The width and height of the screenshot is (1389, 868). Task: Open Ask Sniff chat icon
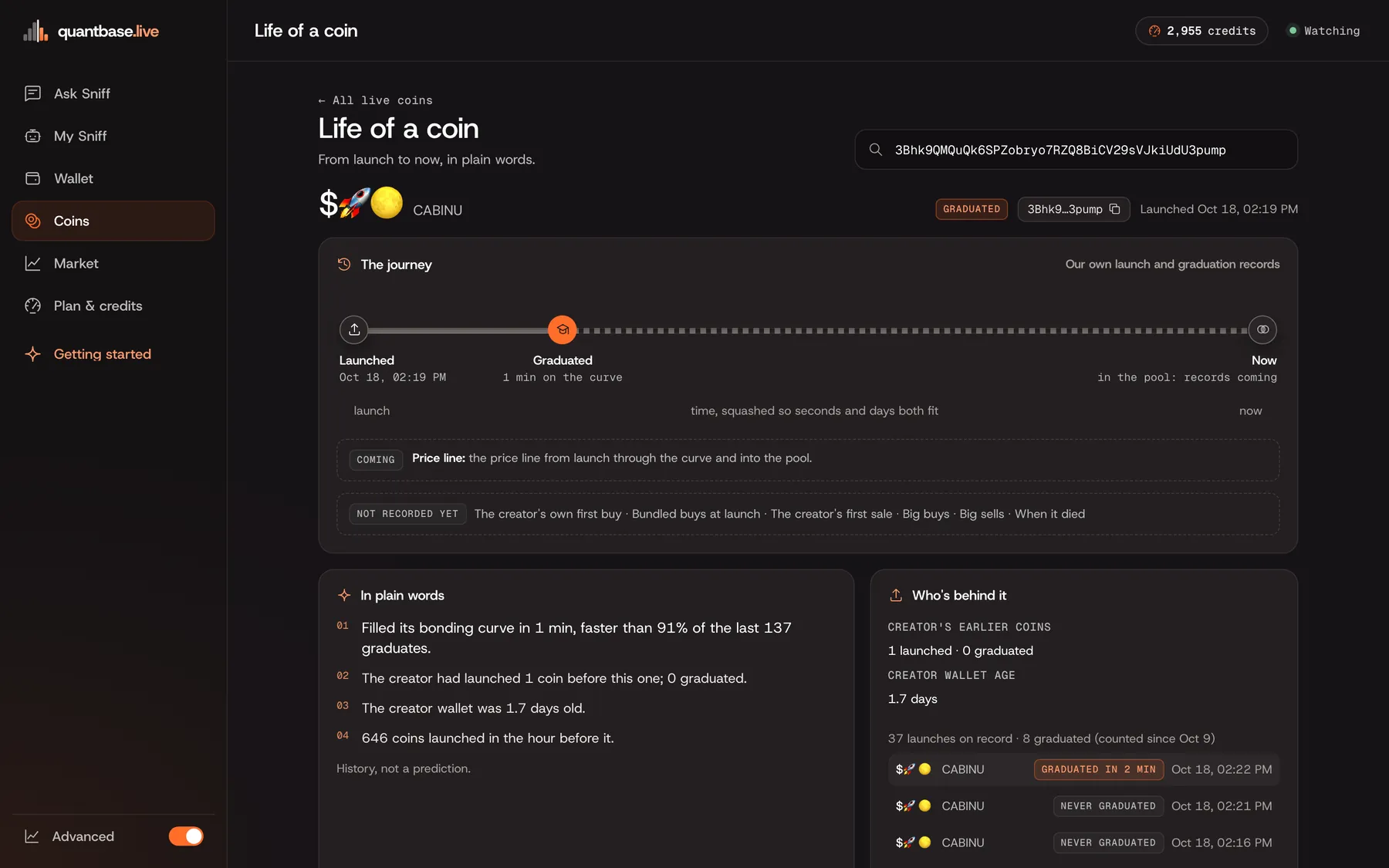[x=32, y=93]
